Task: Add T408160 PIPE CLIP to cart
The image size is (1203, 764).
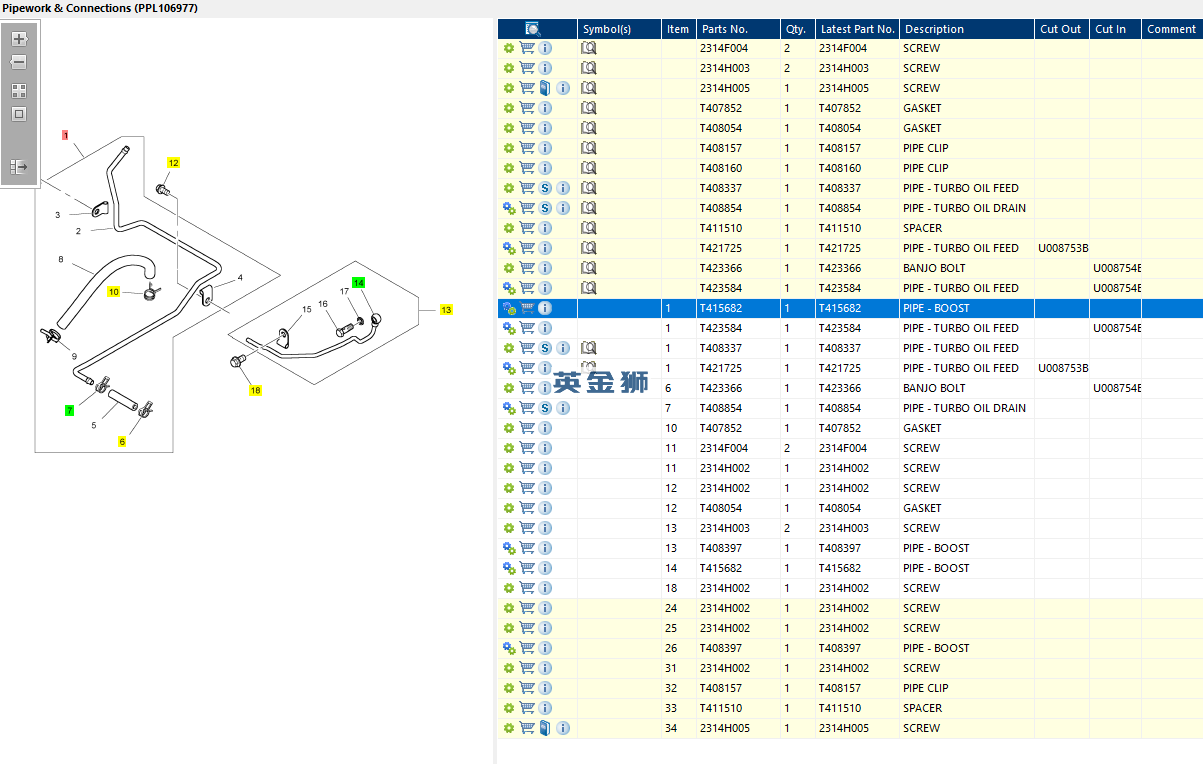Action: pos(527,168)
